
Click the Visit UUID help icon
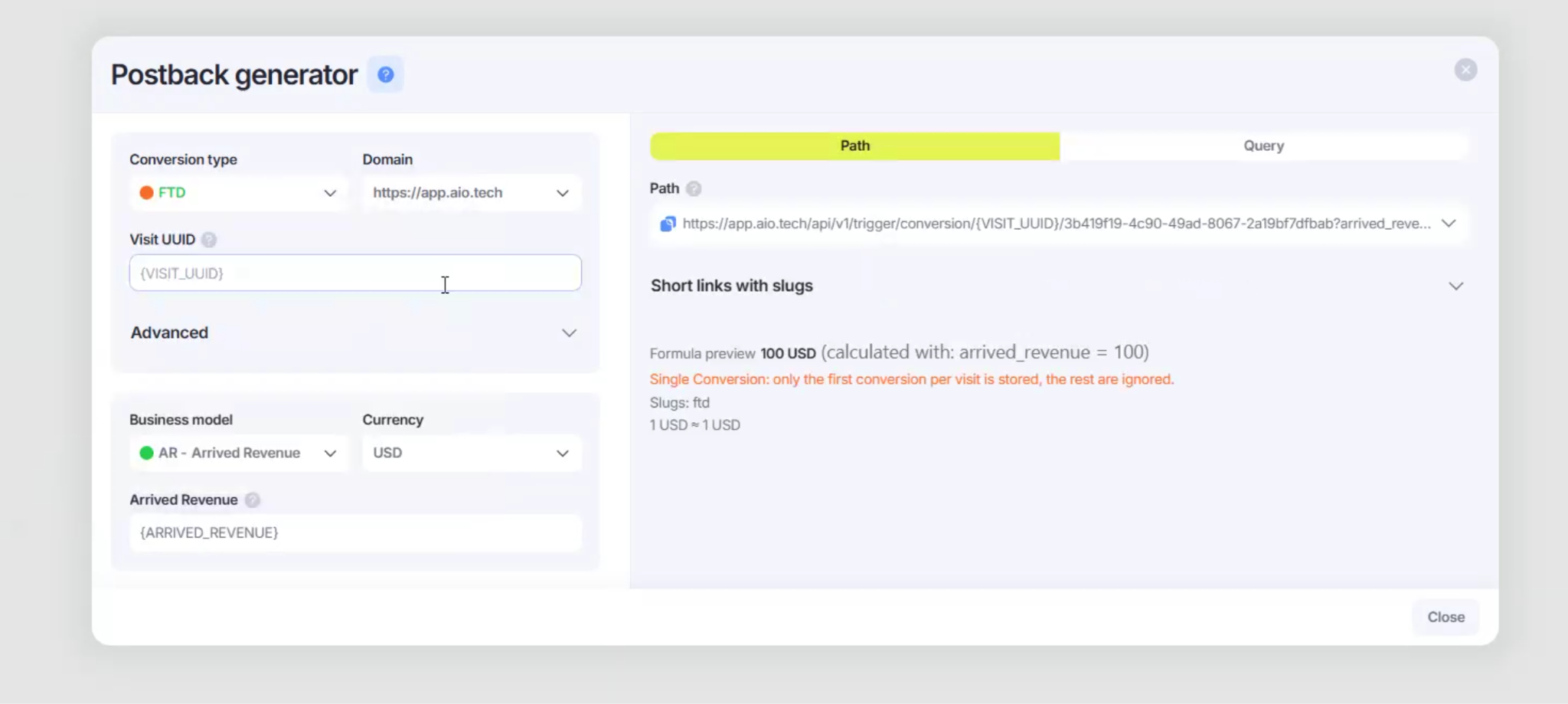point(209,240)
